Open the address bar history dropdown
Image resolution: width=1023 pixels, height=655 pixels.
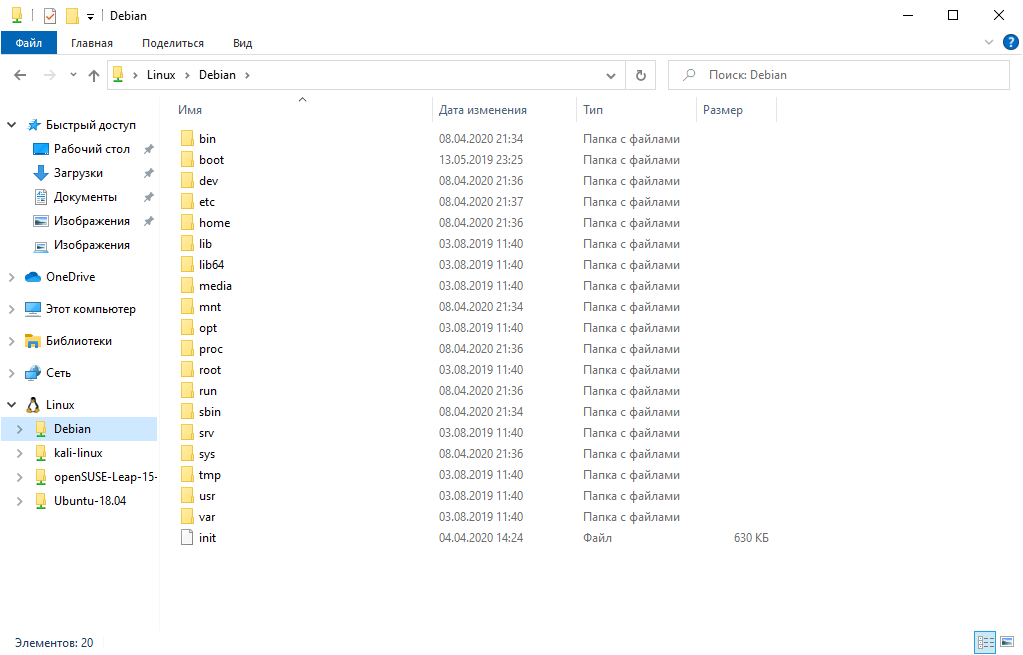tap(611, 76)
